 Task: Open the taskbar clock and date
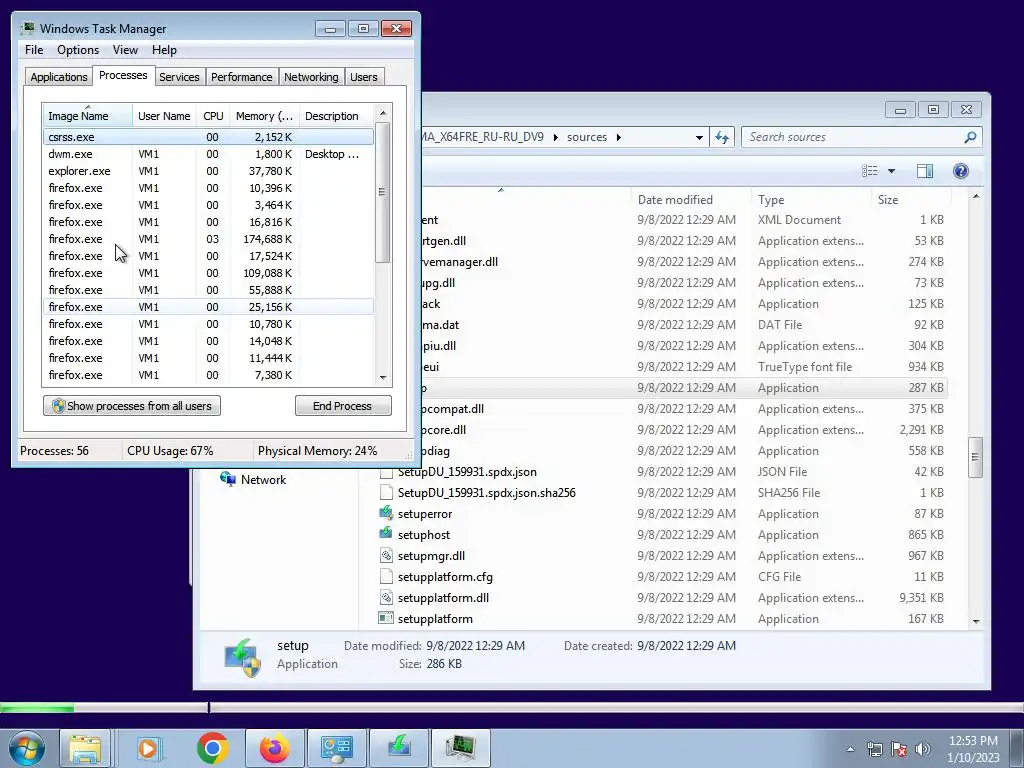[973, 749]
